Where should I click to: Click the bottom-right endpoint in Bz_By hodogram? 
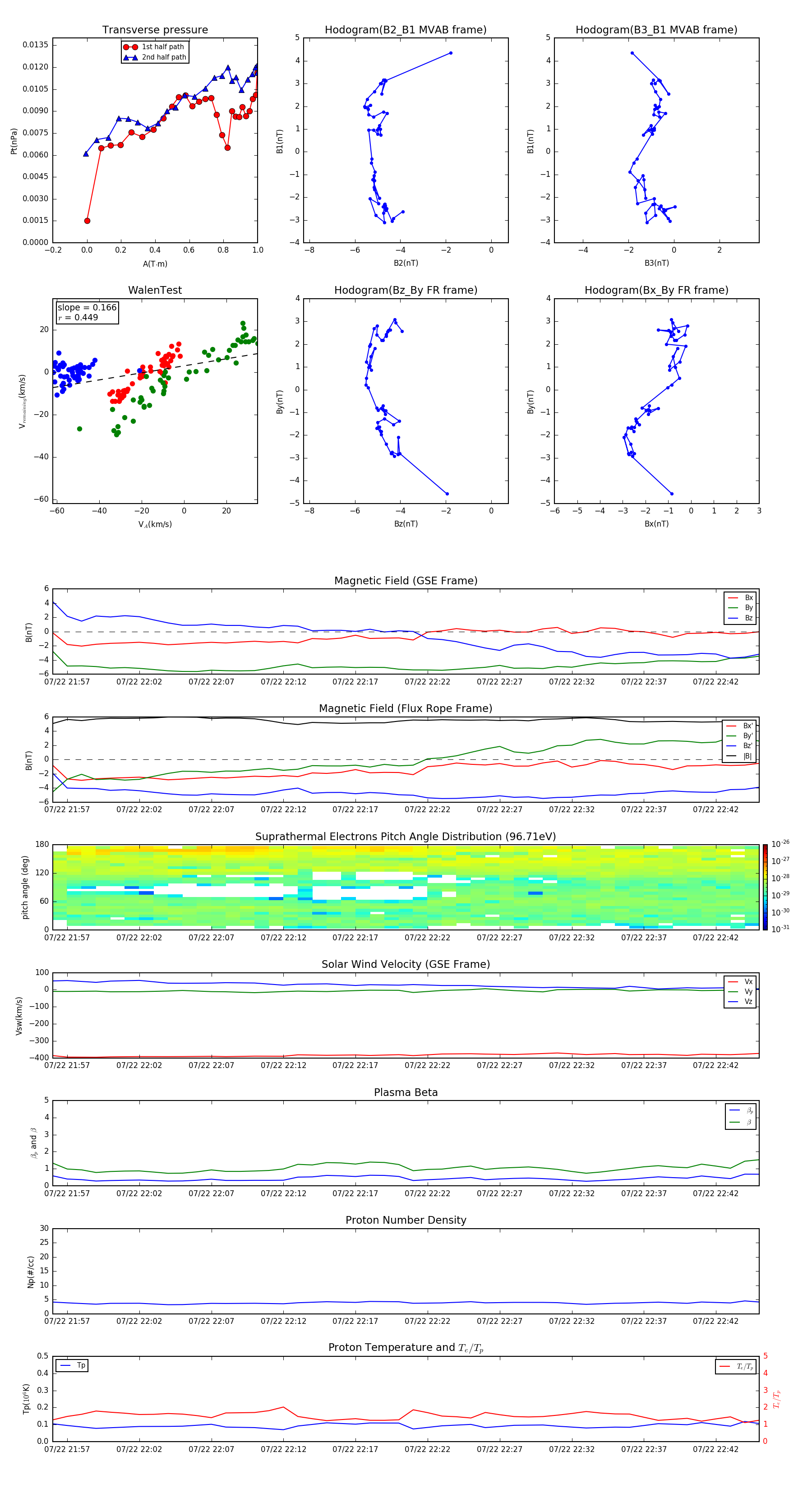tap(447, 494)
